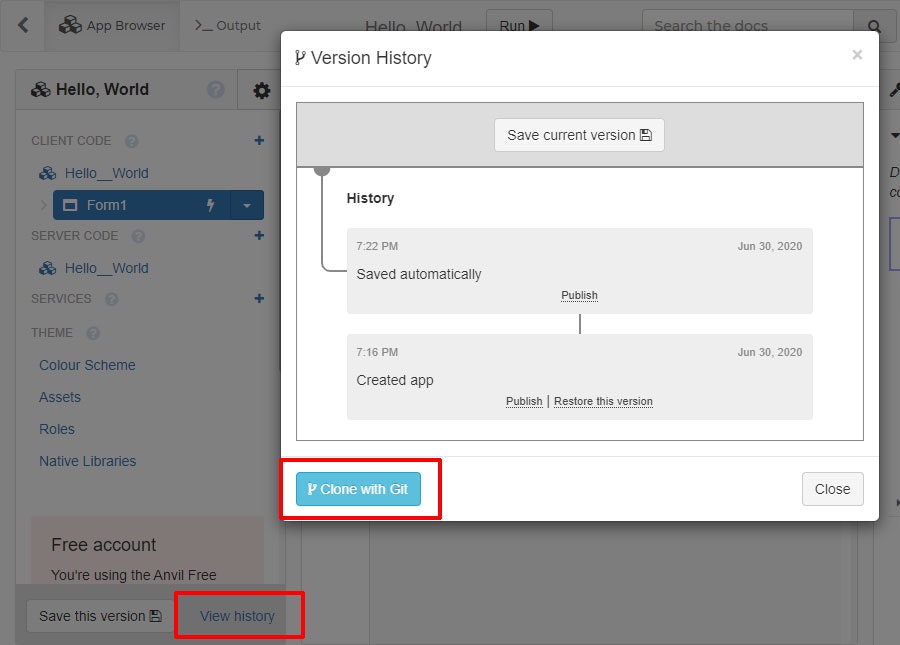Click Clone with Git button
900x645 pixels.
(x=358, y=489)
